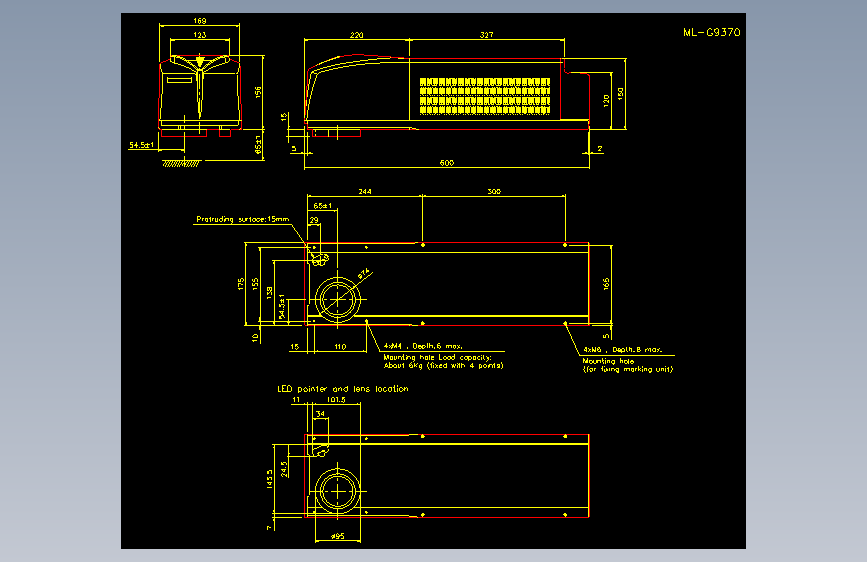This screenshot has height=562, width=867.
Task: Select the 175 vertical dimension
Action: tap(241, 284)
